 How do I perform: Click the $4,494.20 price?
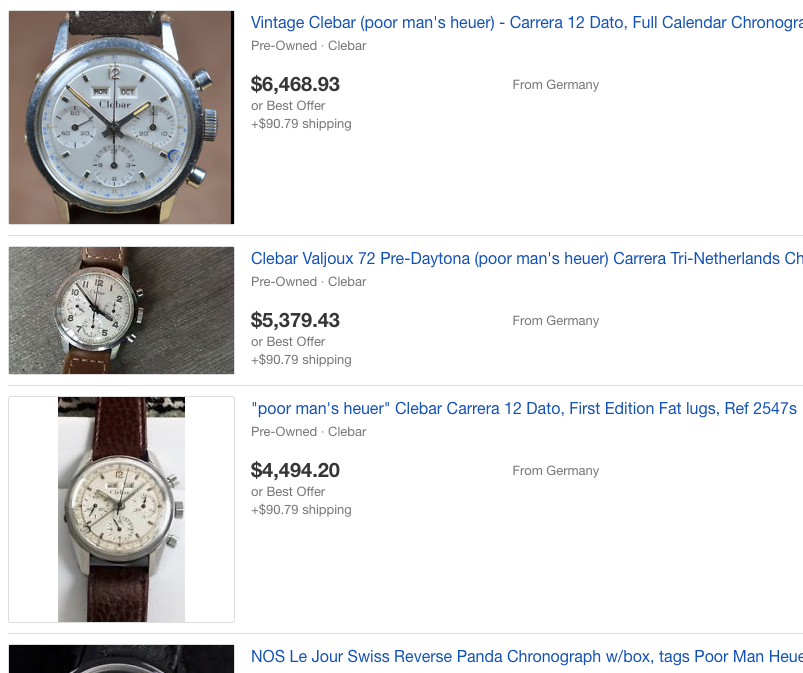pos(295,470)
